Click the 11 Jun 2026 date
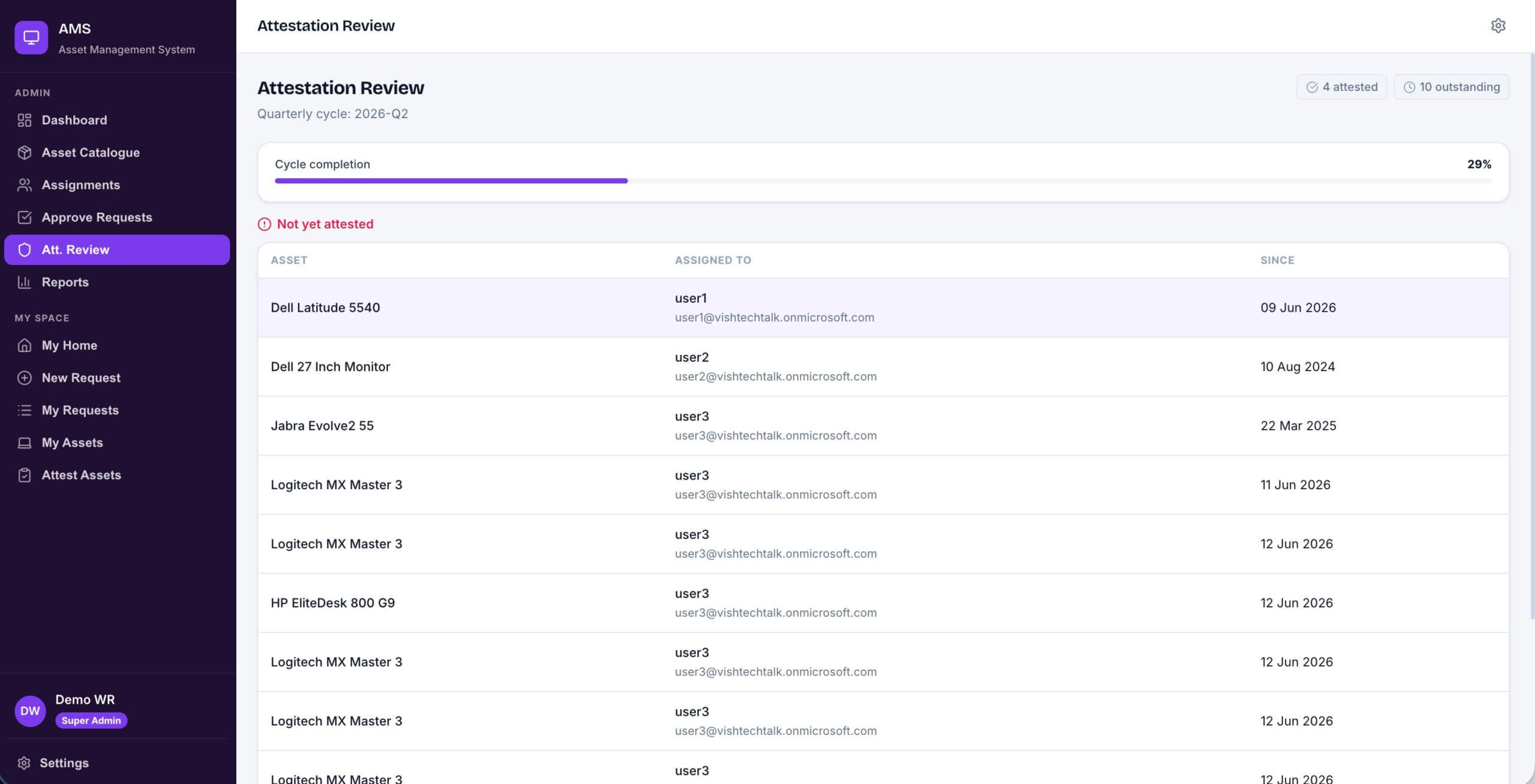Viewport: 1535px width, 784px height. pyautogui.click(x=1295, y=484)
